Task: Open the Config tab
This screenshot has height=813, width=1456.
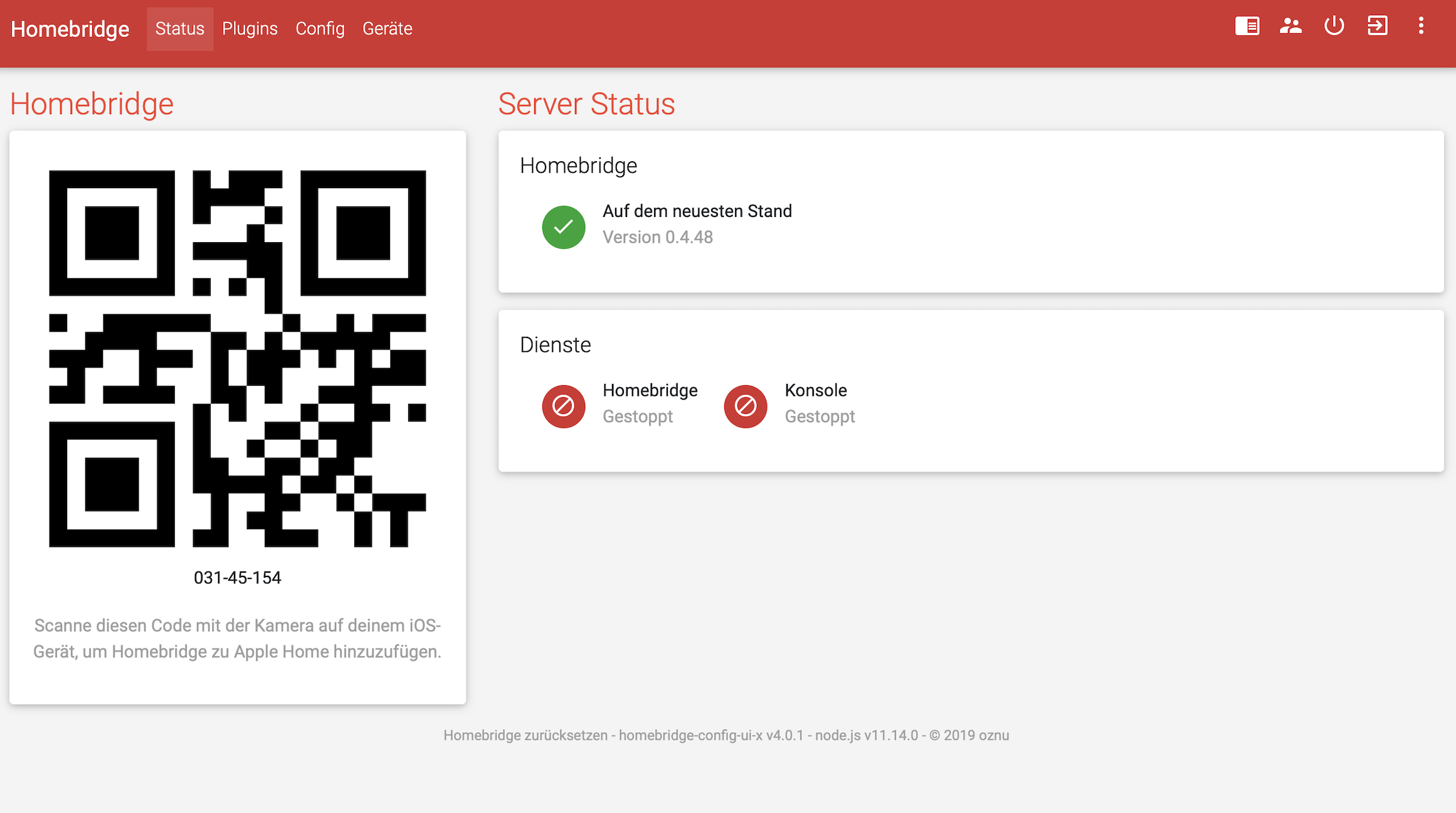Action: pos(320,29)
